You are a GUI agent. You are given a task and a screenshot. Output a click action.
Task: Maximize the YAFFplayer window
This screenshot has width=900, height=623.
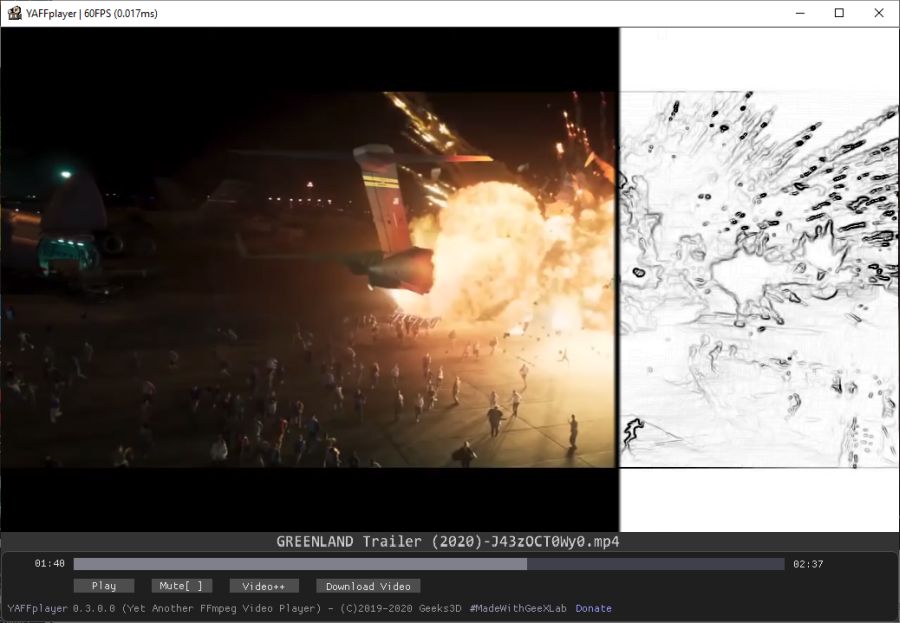click(839, 13)
